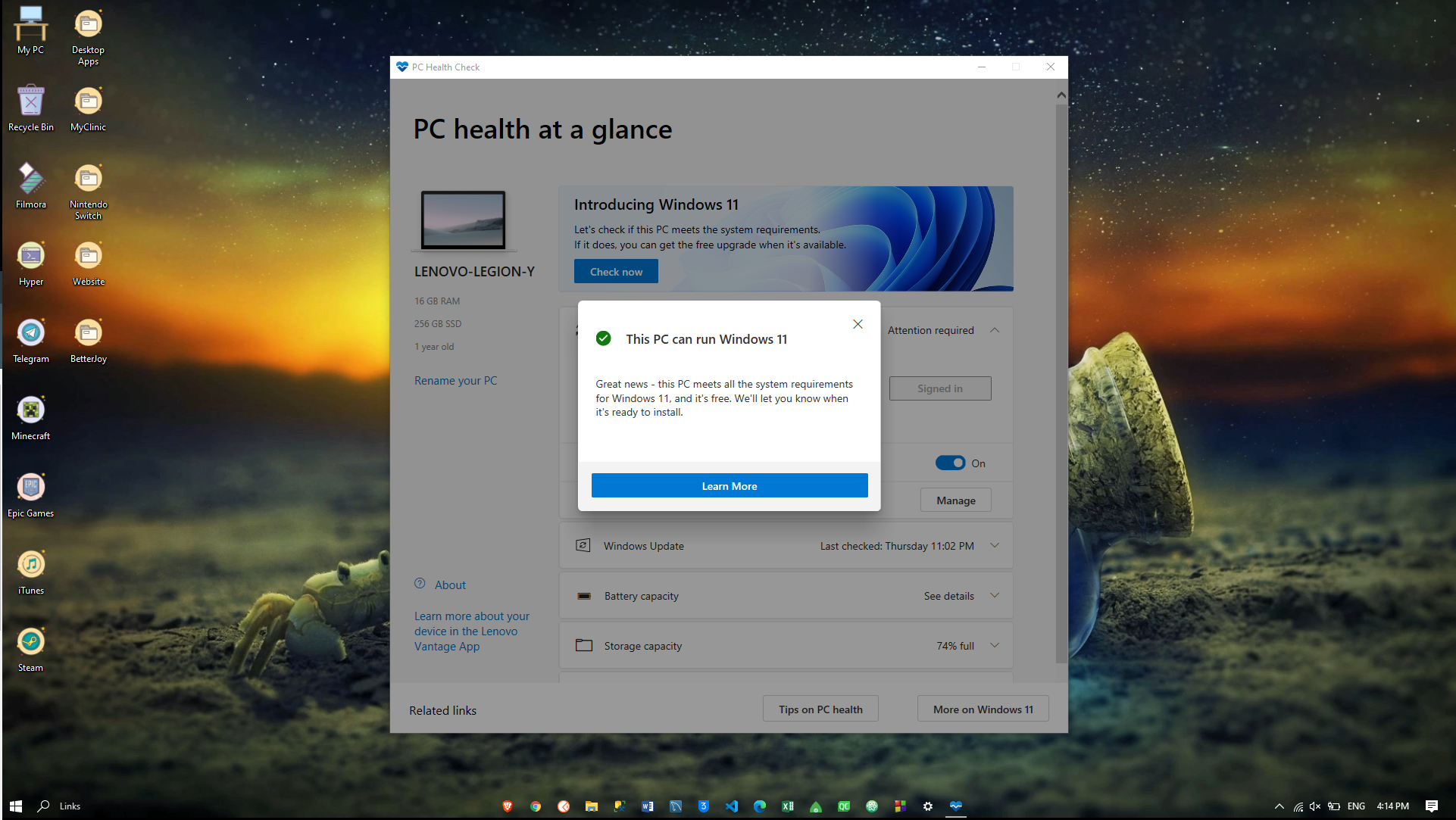Screen dimensions: 1456x820
Task: Select the Filmora desktop icon
Action: pyautogui.click(x=31, y=185)
